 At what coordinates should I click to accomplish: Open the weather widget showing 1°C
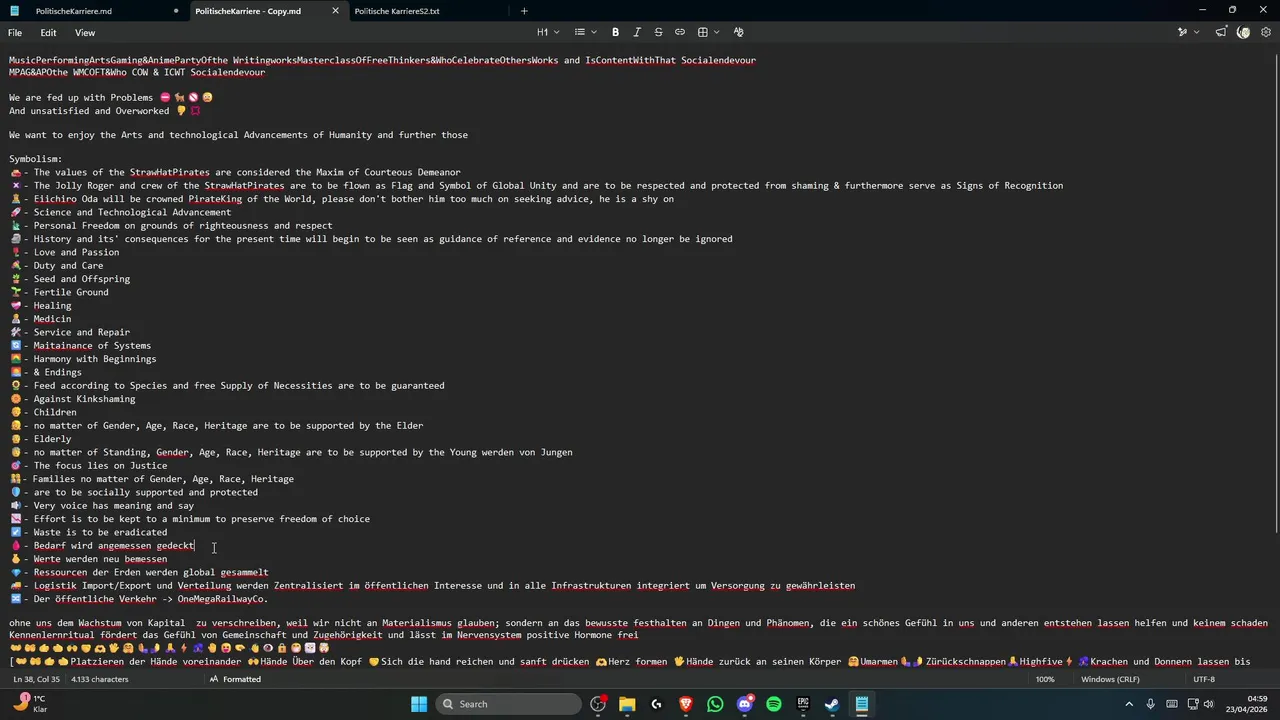click(x=30, y=703)
